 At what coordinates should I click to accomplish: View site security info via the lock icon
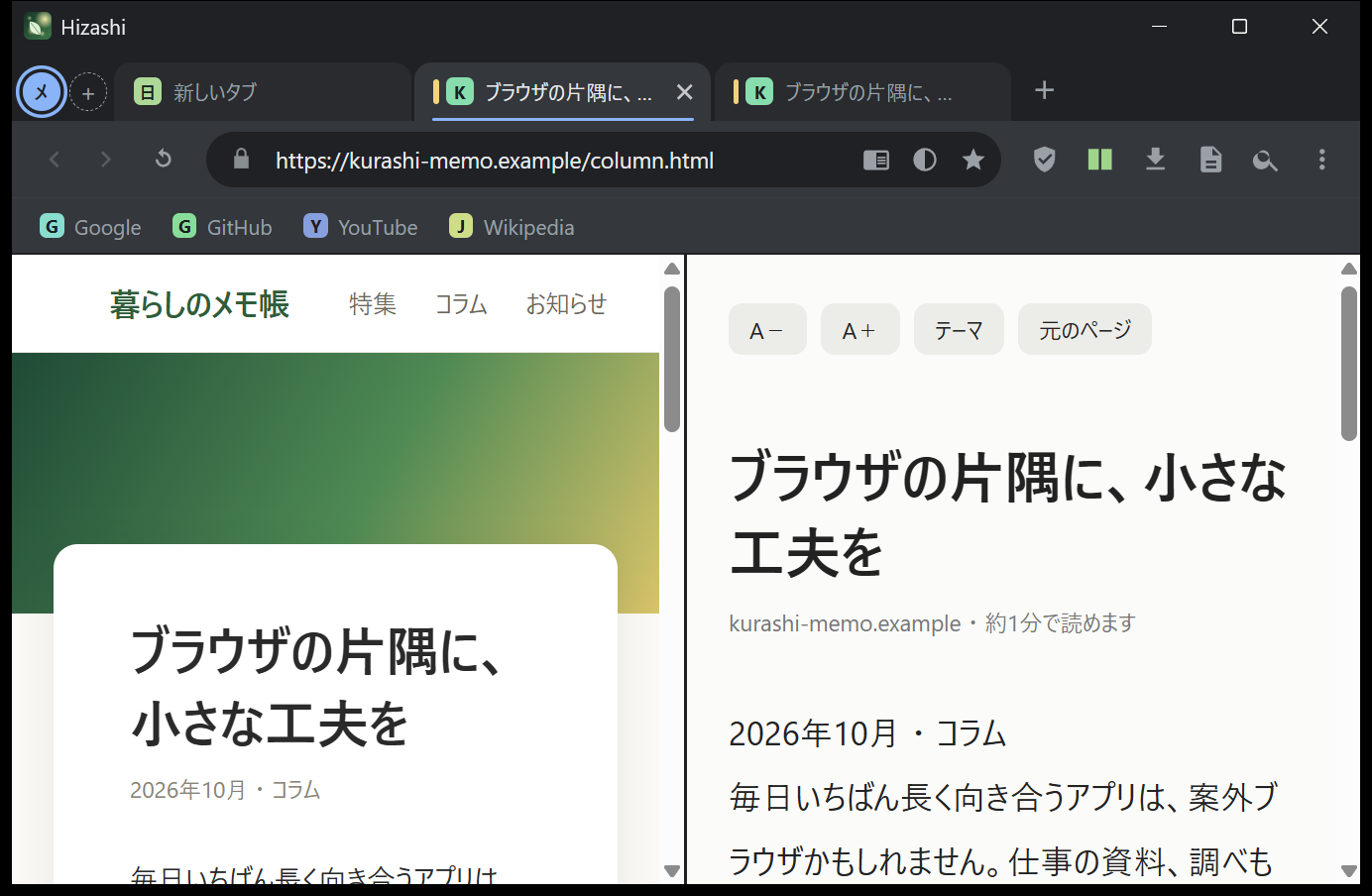coord(241,160)
